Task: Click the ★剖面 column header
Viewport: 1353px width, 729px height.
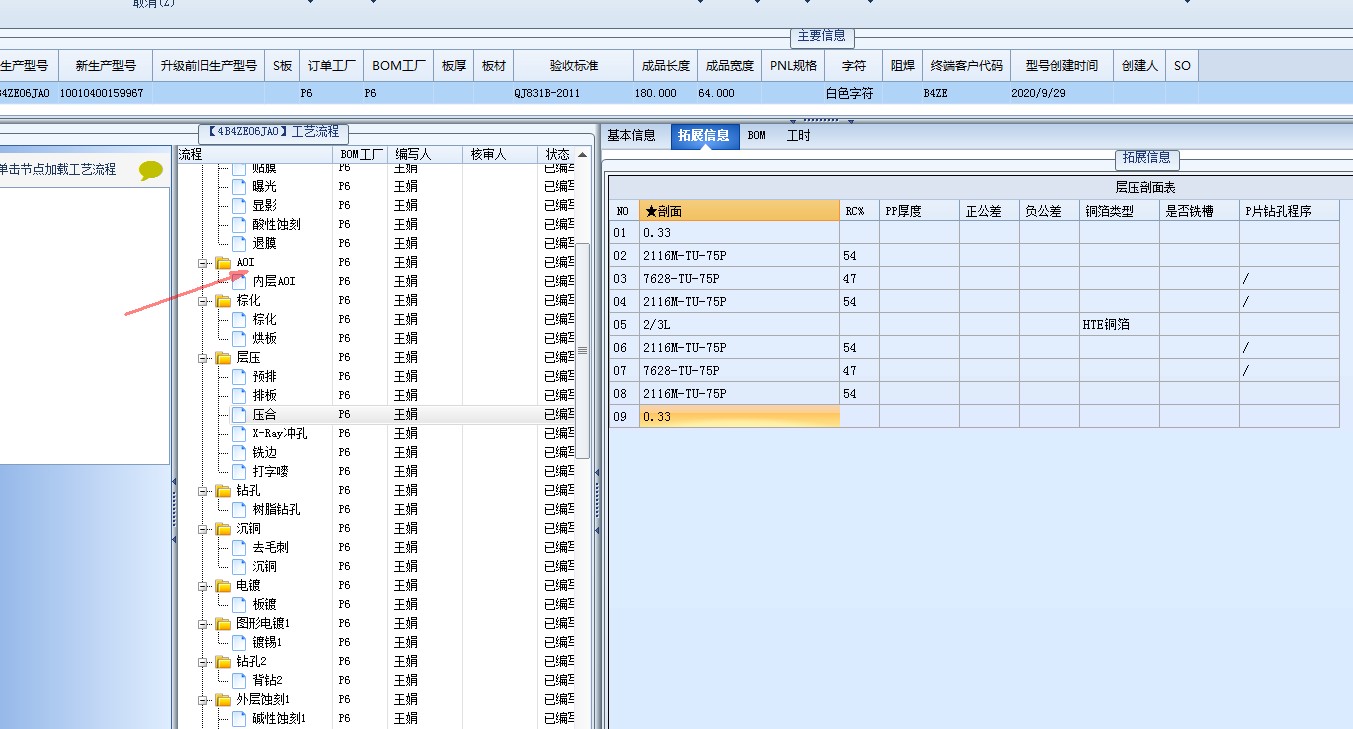Action: tap(739, 211)
